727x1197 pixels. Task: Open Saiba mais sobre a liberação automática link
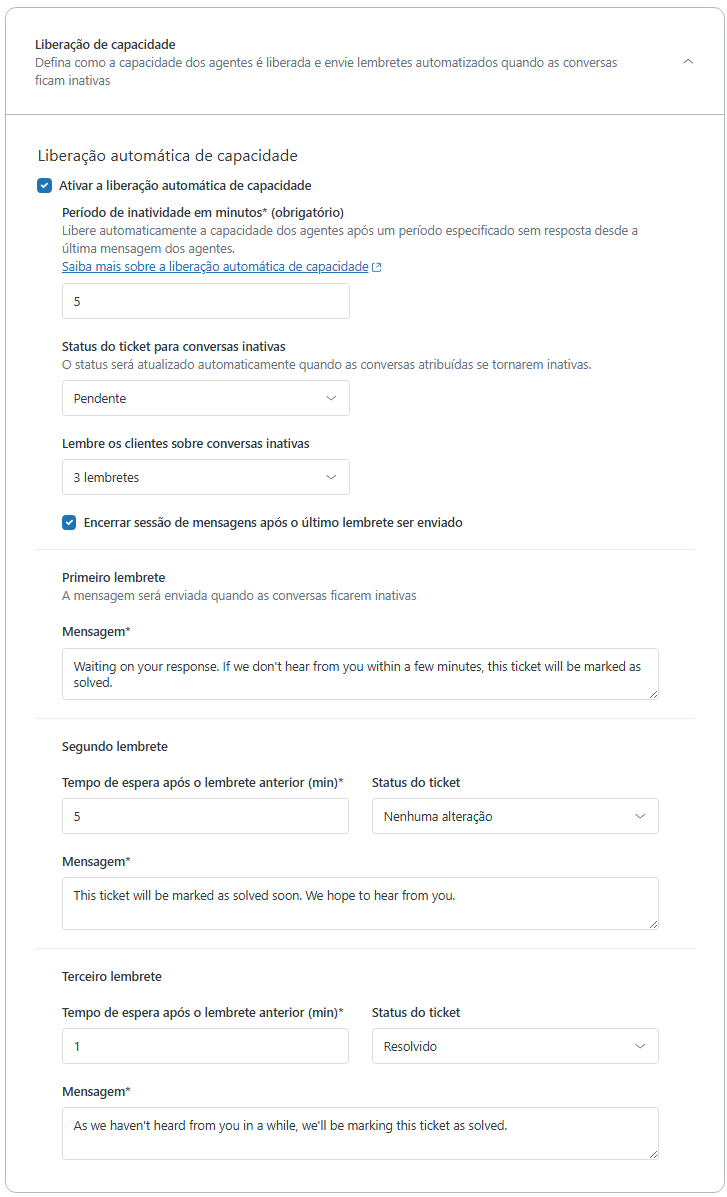point(215,267)
